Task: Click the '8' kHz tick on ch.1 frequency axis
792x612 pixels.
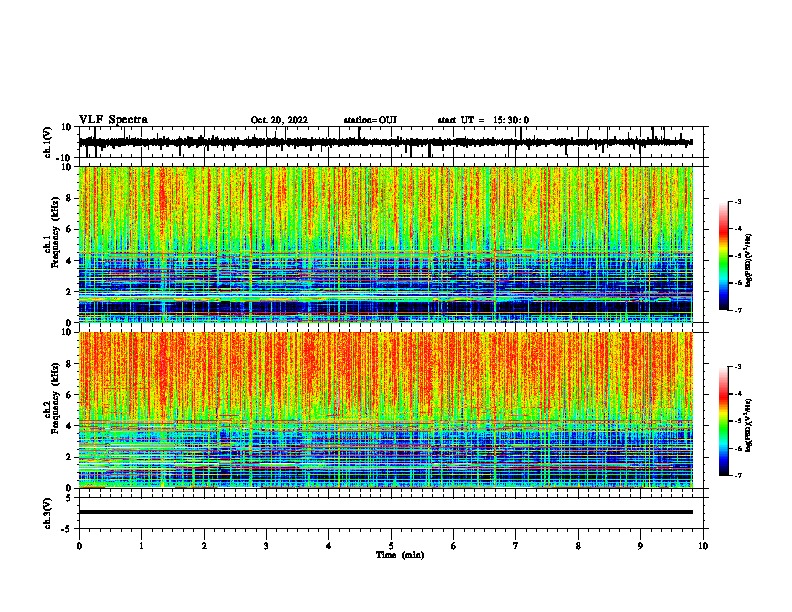Action: tap(69, 198)
